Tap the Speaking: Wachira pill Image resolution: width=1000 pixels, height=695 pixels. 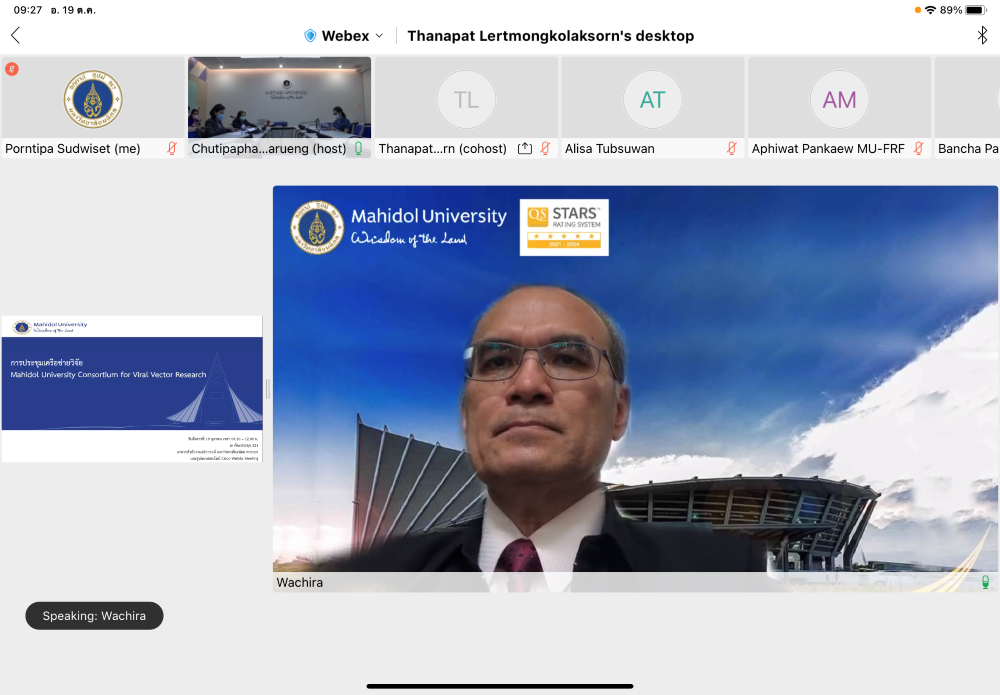pyautogui.click(x=94, y=616)
